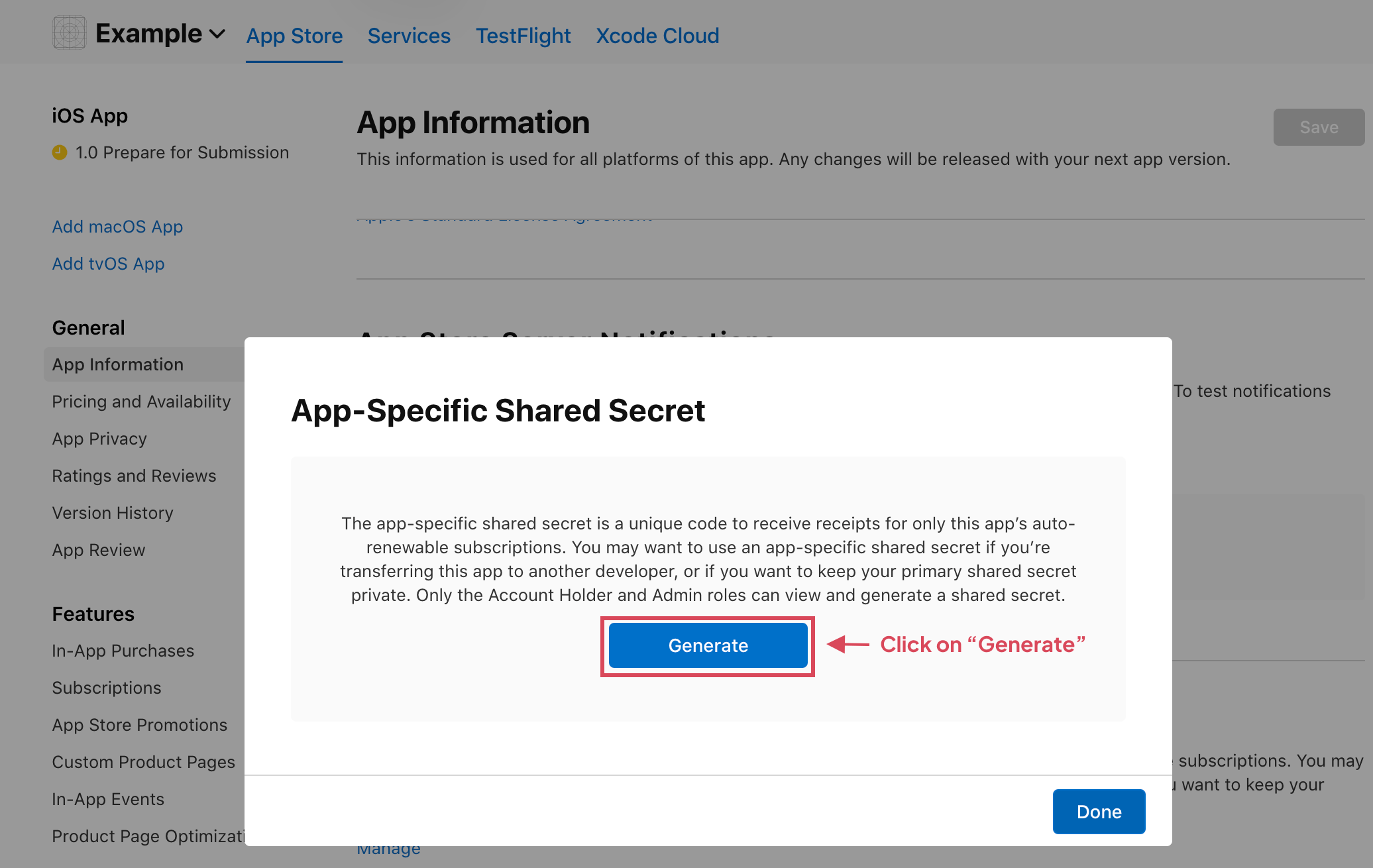Click Done to close the dialog

coord(1099,811)
